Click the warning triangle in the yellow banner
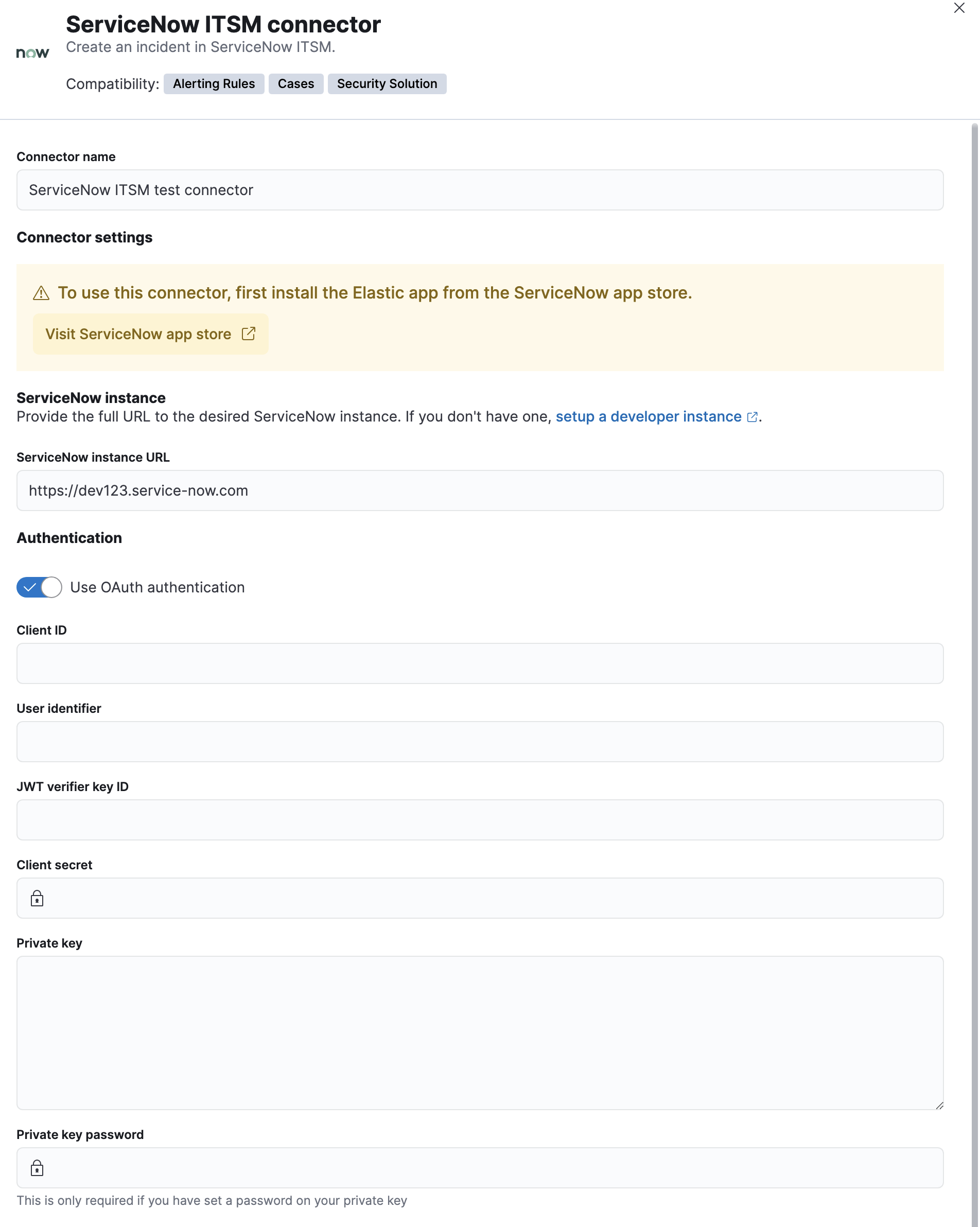 tap(41, 293)
